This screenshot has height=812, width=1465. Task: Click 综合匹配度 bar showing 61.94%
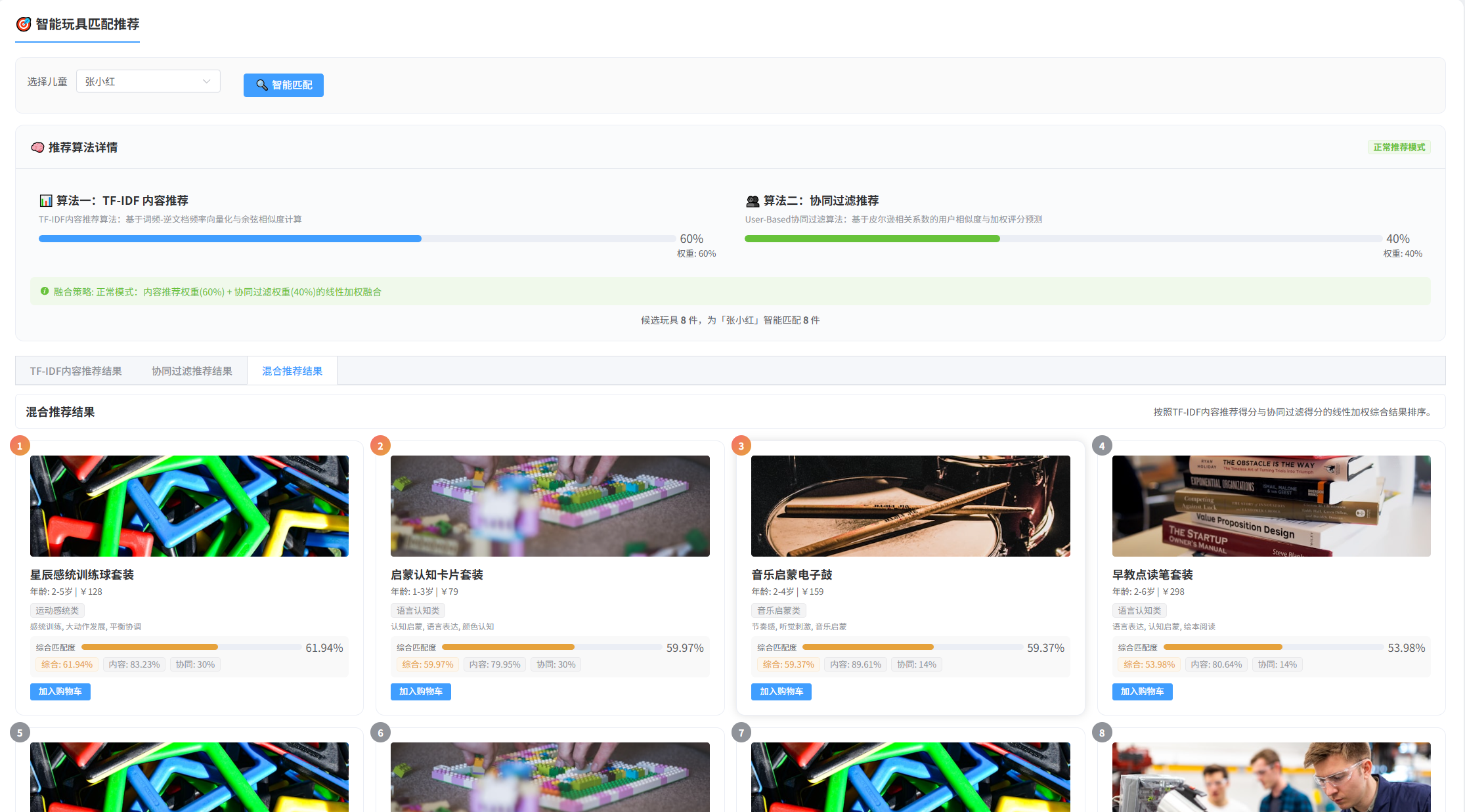click(192, 647)
